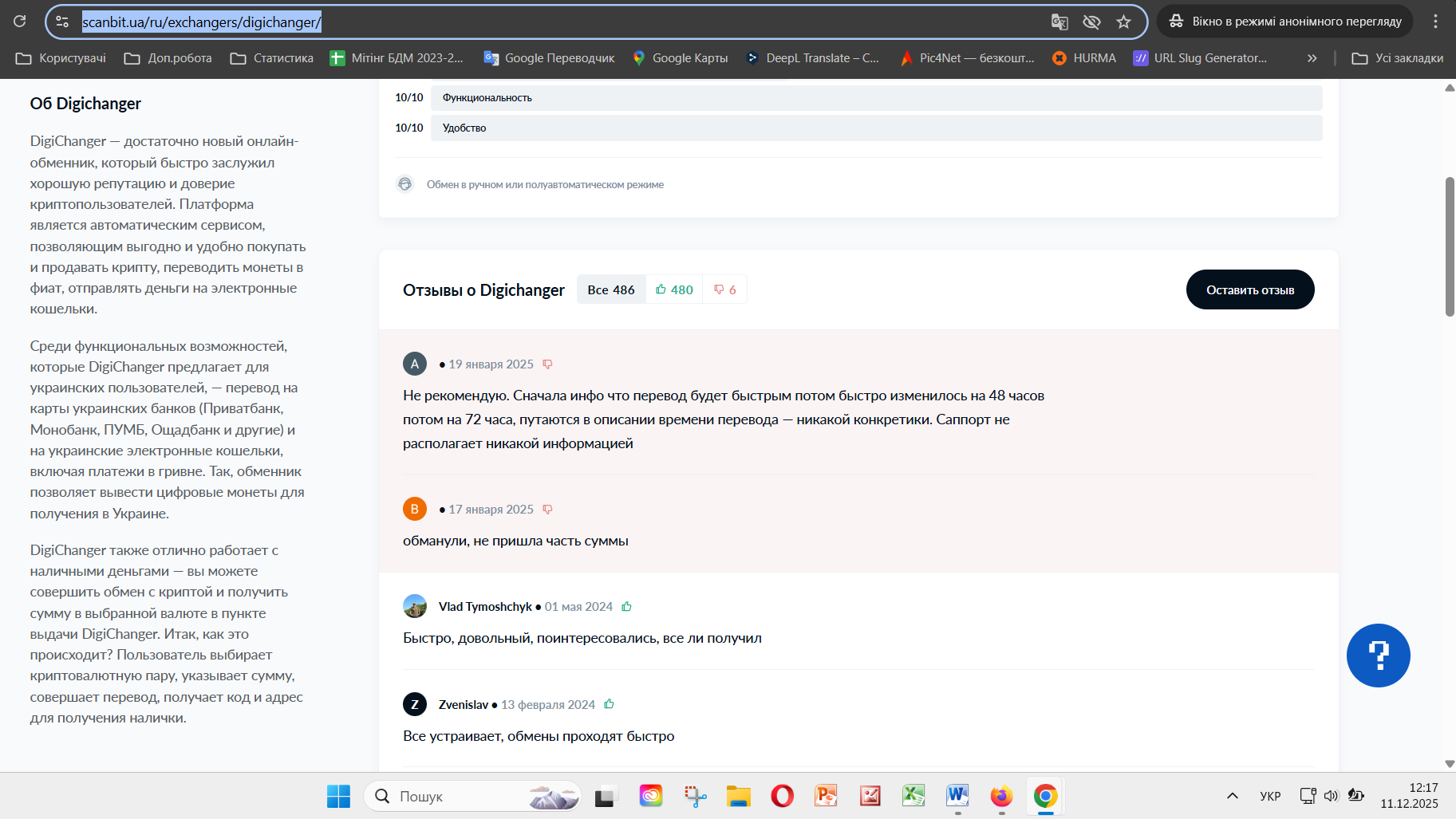1456x819 pixels.
Task: Click the taskbar Пошук search box
Action: 472,796
